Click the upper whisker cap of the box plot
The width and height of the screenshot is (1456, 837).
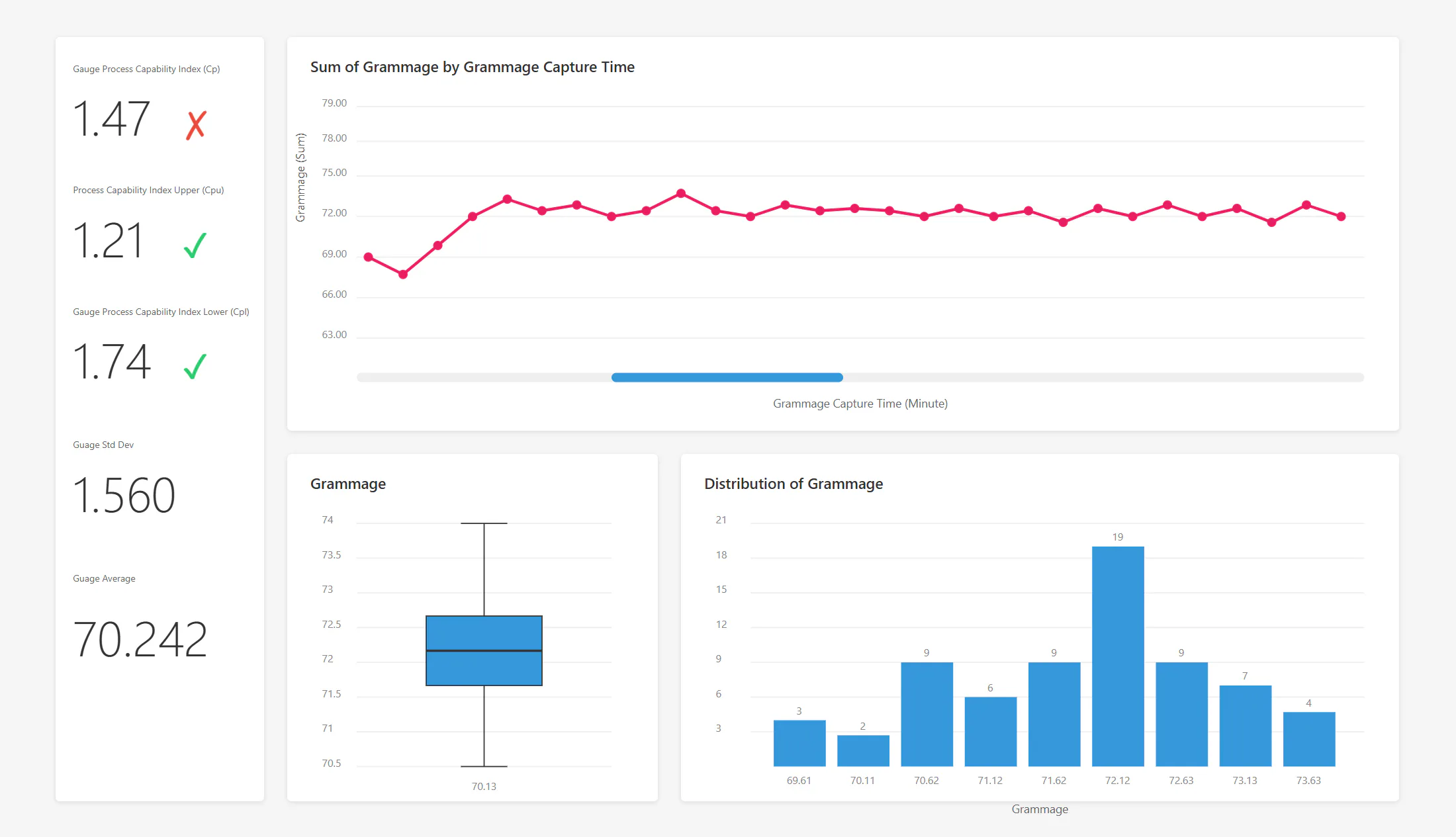(484, 523)
